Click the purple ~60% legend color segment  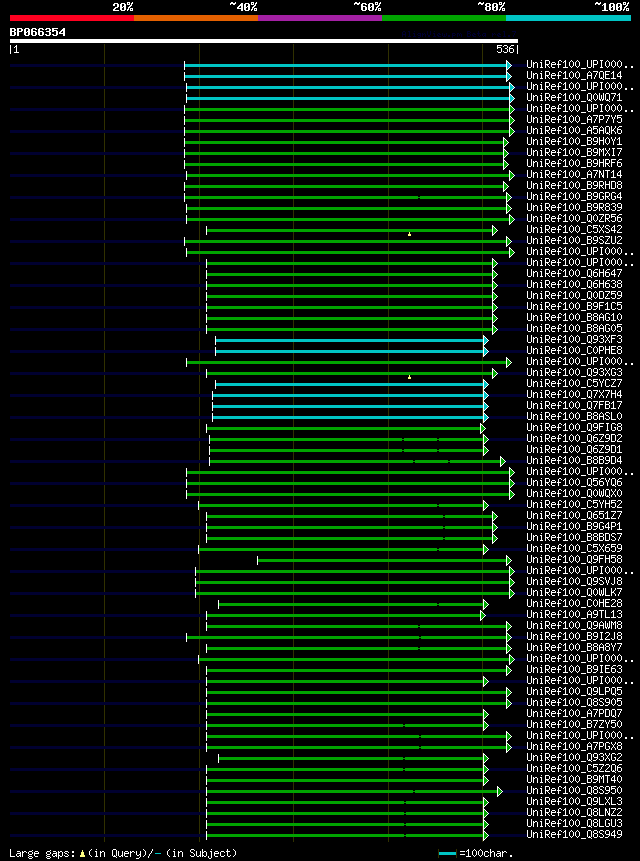(320, 18)
